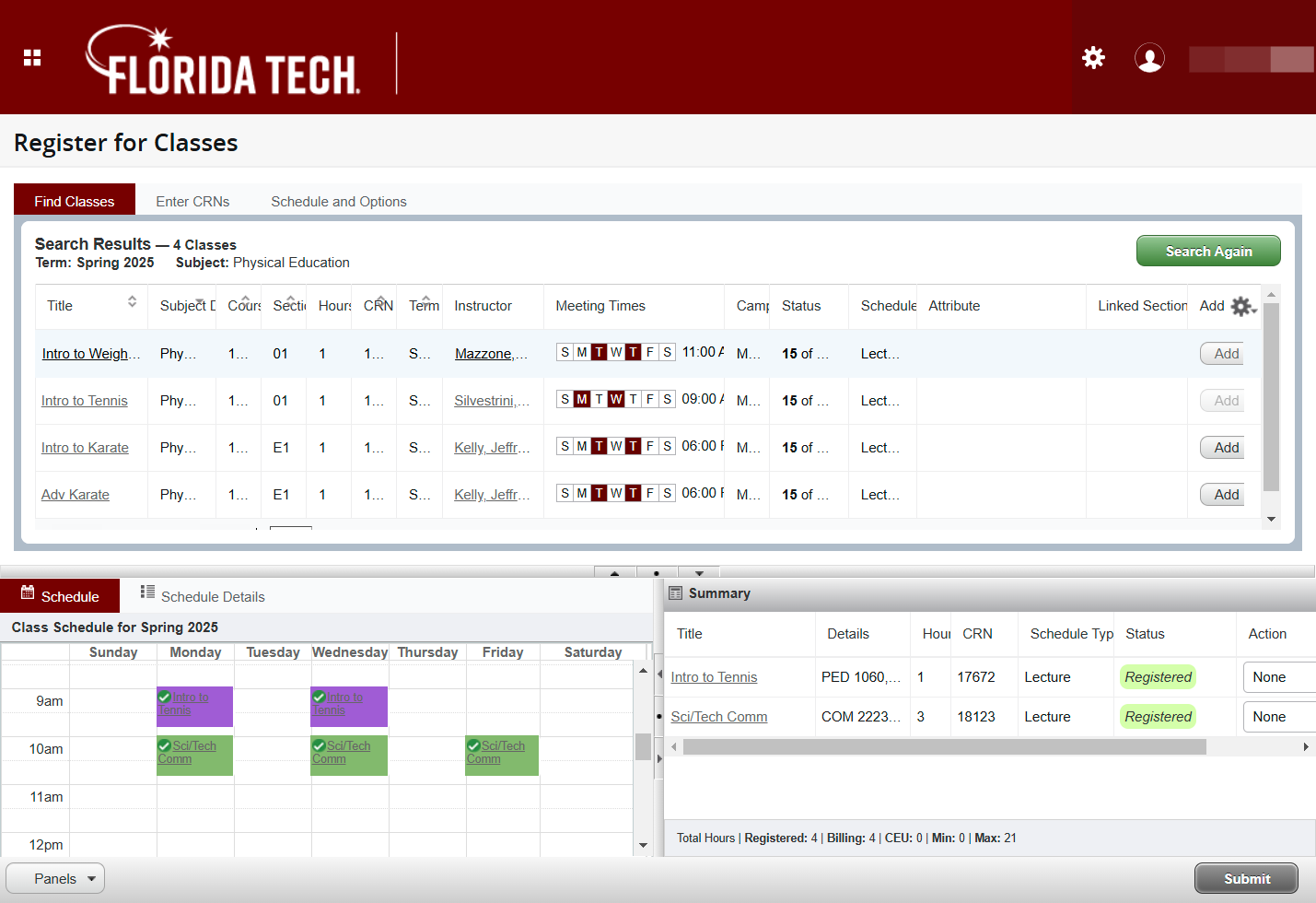
Task: Click the Monday 9am Intro to Tennis block
Action: (194, 707)
